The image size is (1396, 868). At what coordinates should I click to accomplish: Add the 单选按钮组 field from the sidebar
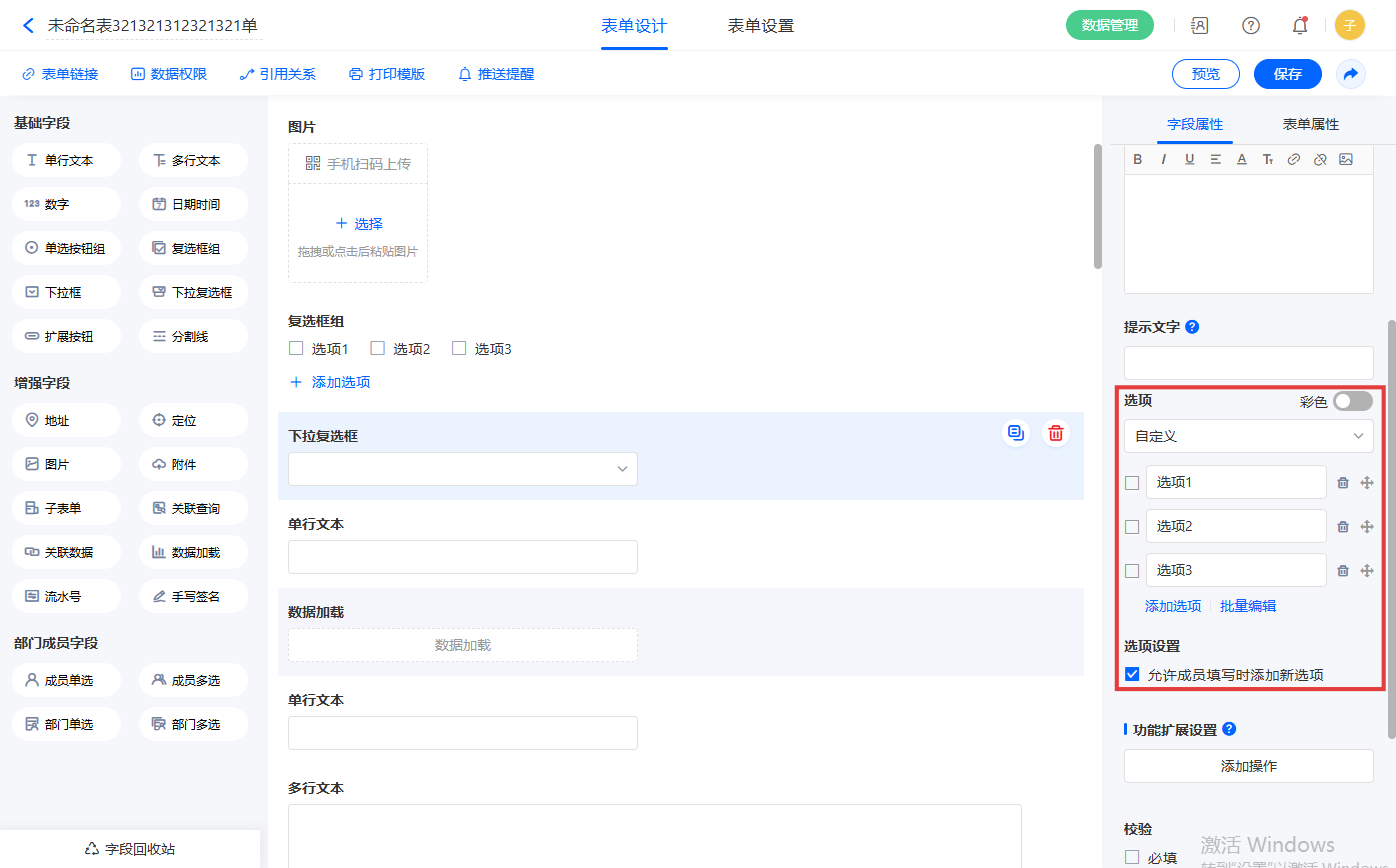[67, 248]
